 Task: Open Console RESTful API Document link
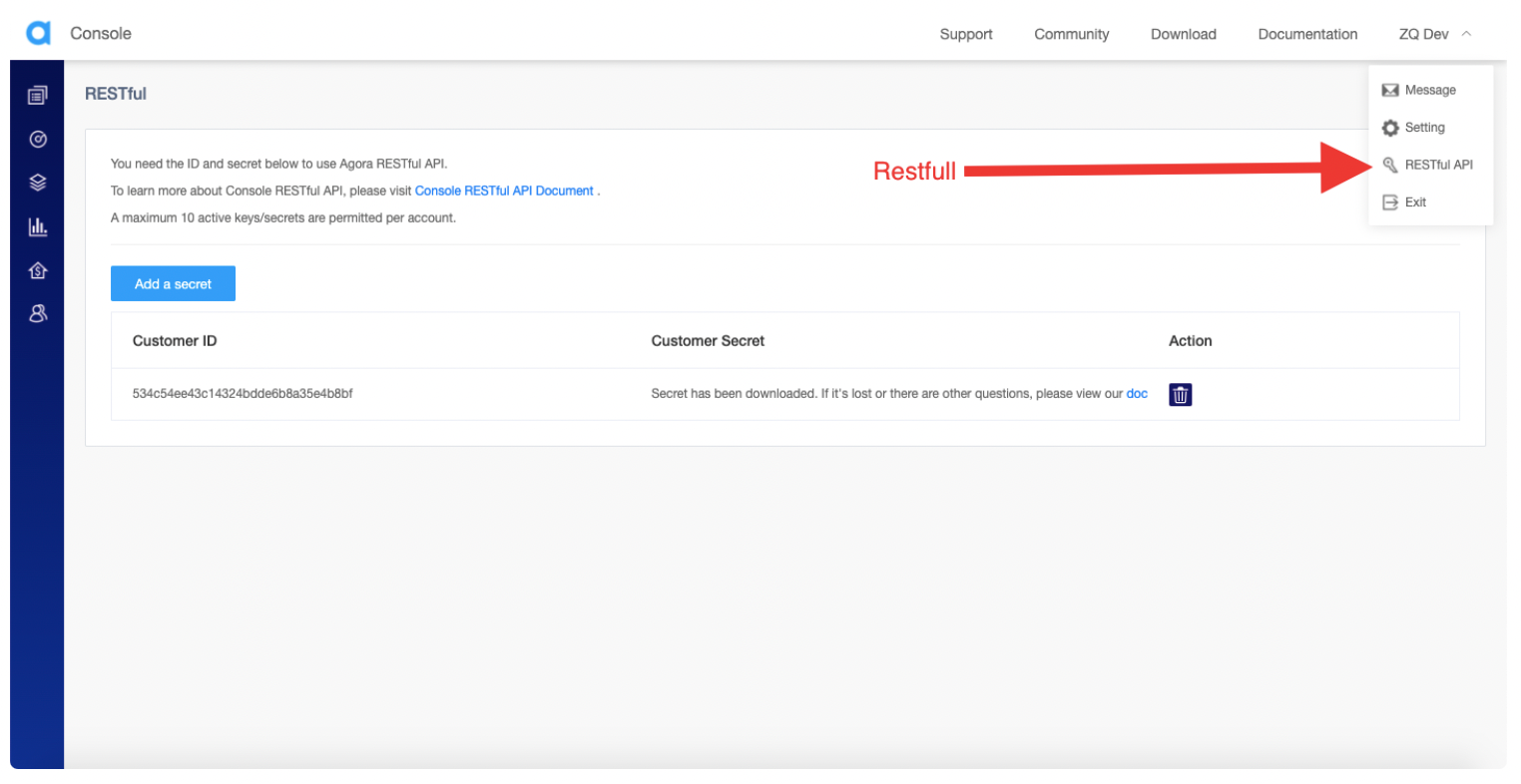tap(504, 191)
